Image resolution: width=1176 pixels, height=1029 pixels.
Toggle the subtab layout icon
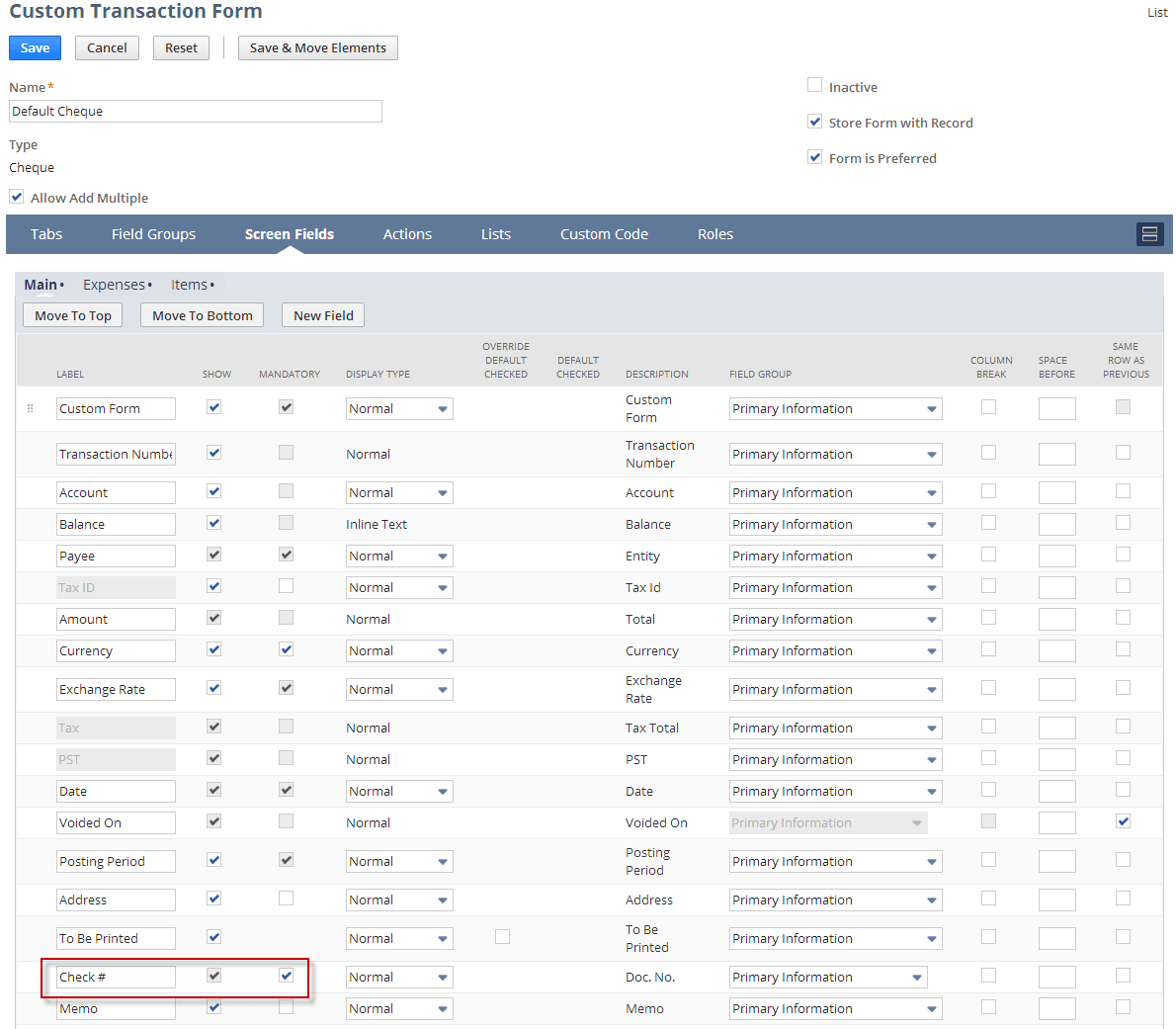pos(1149,234)
